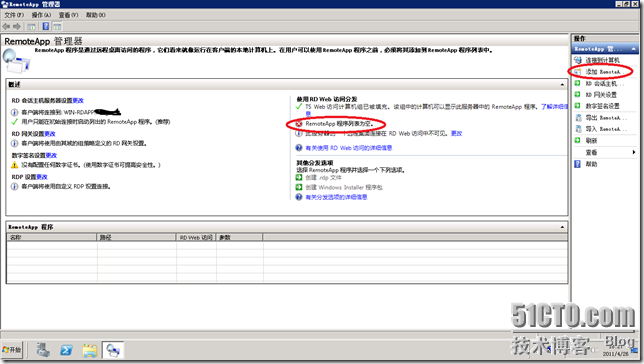Click the 帮助 action question-mark icon

point(577,164)
